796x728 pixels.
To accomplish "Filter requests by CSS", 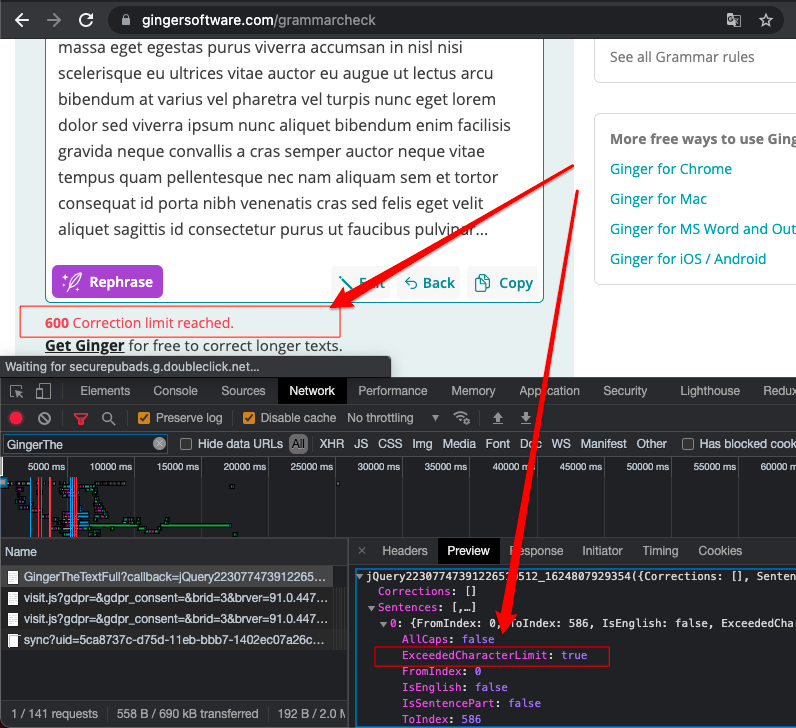I will coord(390,444).
